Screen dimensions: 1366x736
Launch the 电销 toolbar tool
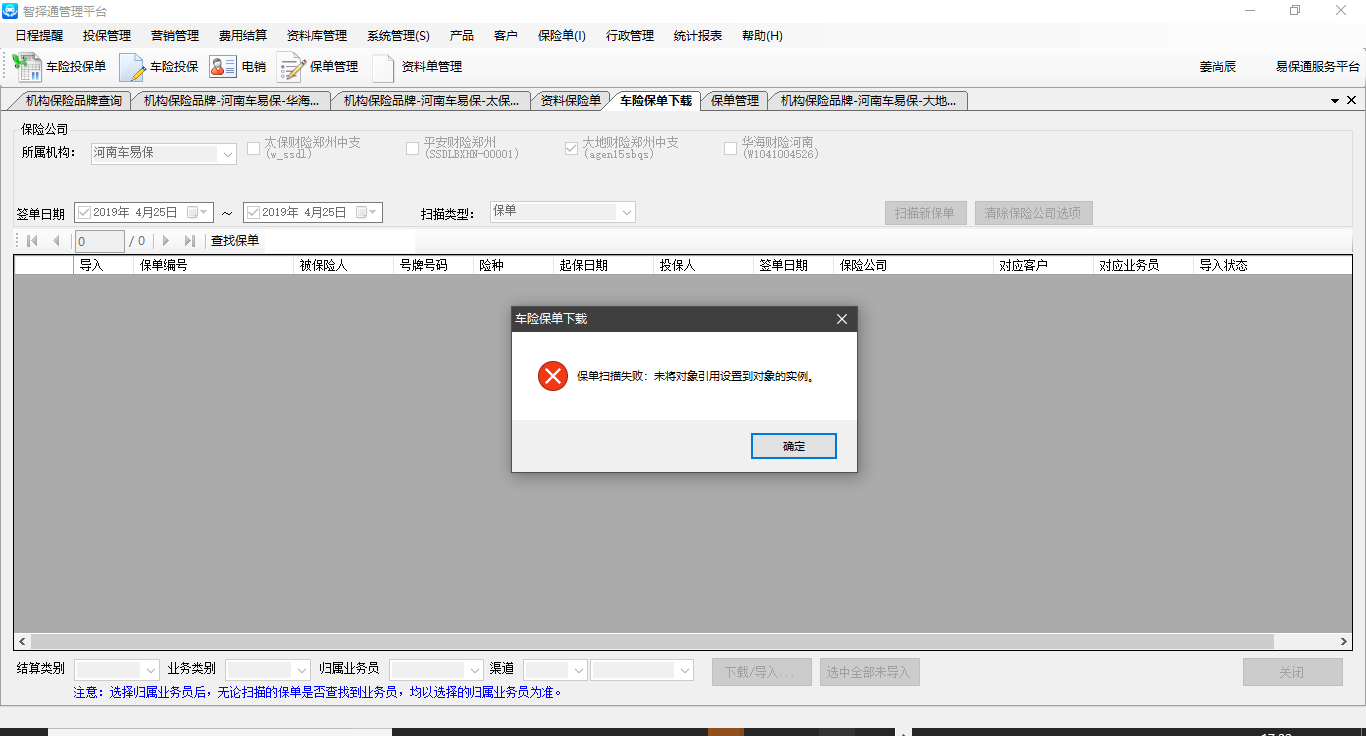238,67
